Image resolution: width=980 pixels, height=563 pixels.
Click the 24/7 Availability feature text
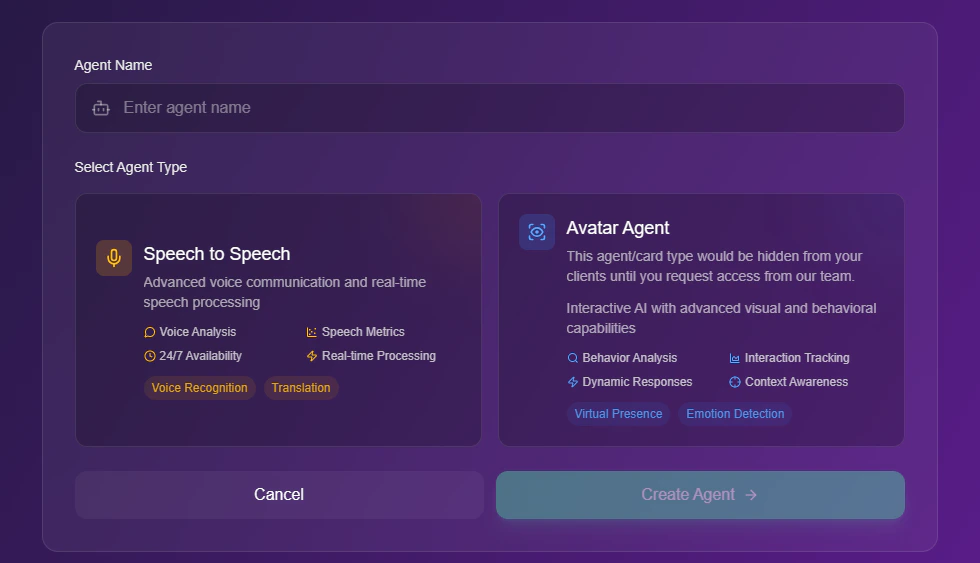pos(200,356)
